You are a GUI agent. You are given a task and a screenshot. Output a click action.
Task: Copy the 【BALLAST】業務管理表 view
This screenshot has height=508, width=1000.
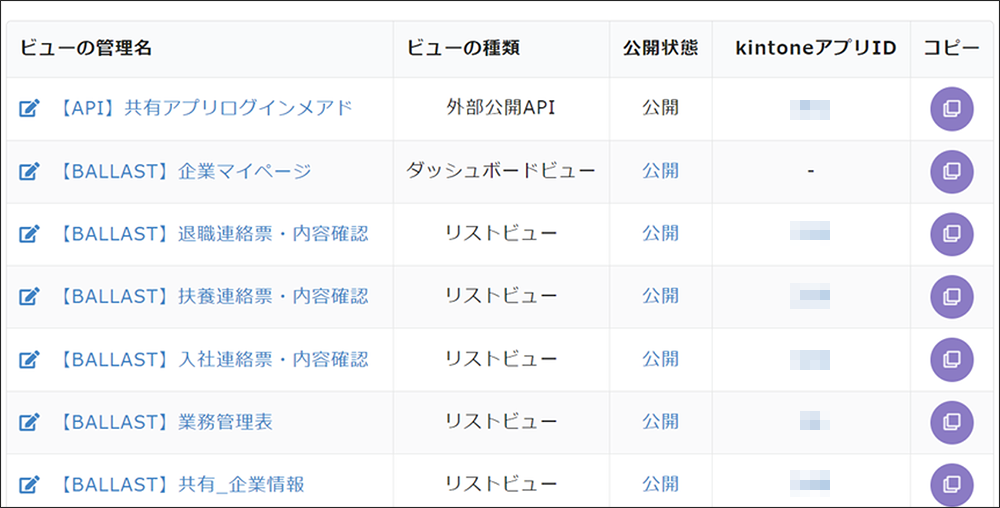pos(951,422)
